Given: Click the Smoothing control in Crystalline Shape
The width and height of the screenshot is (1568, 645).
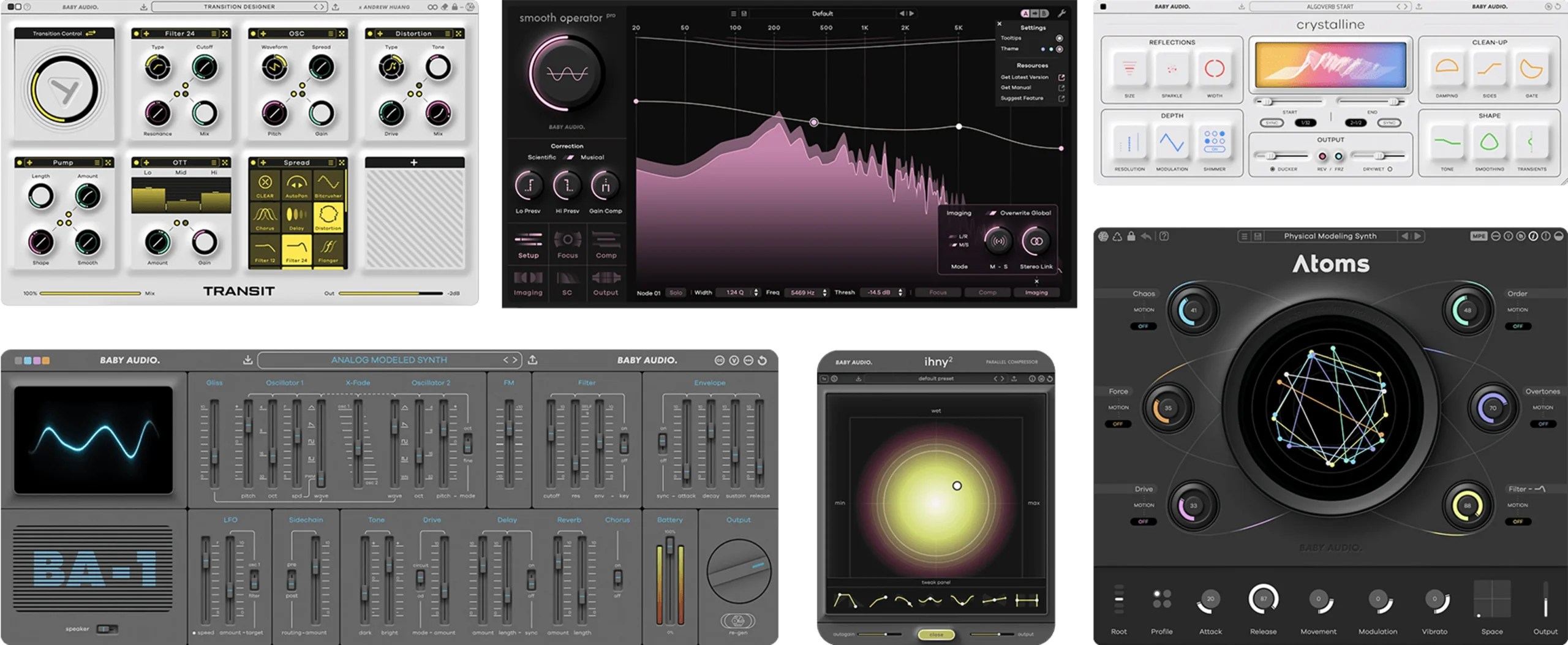Looking at the screenshot, I should pyautogui.click(x=1489, y=143).
